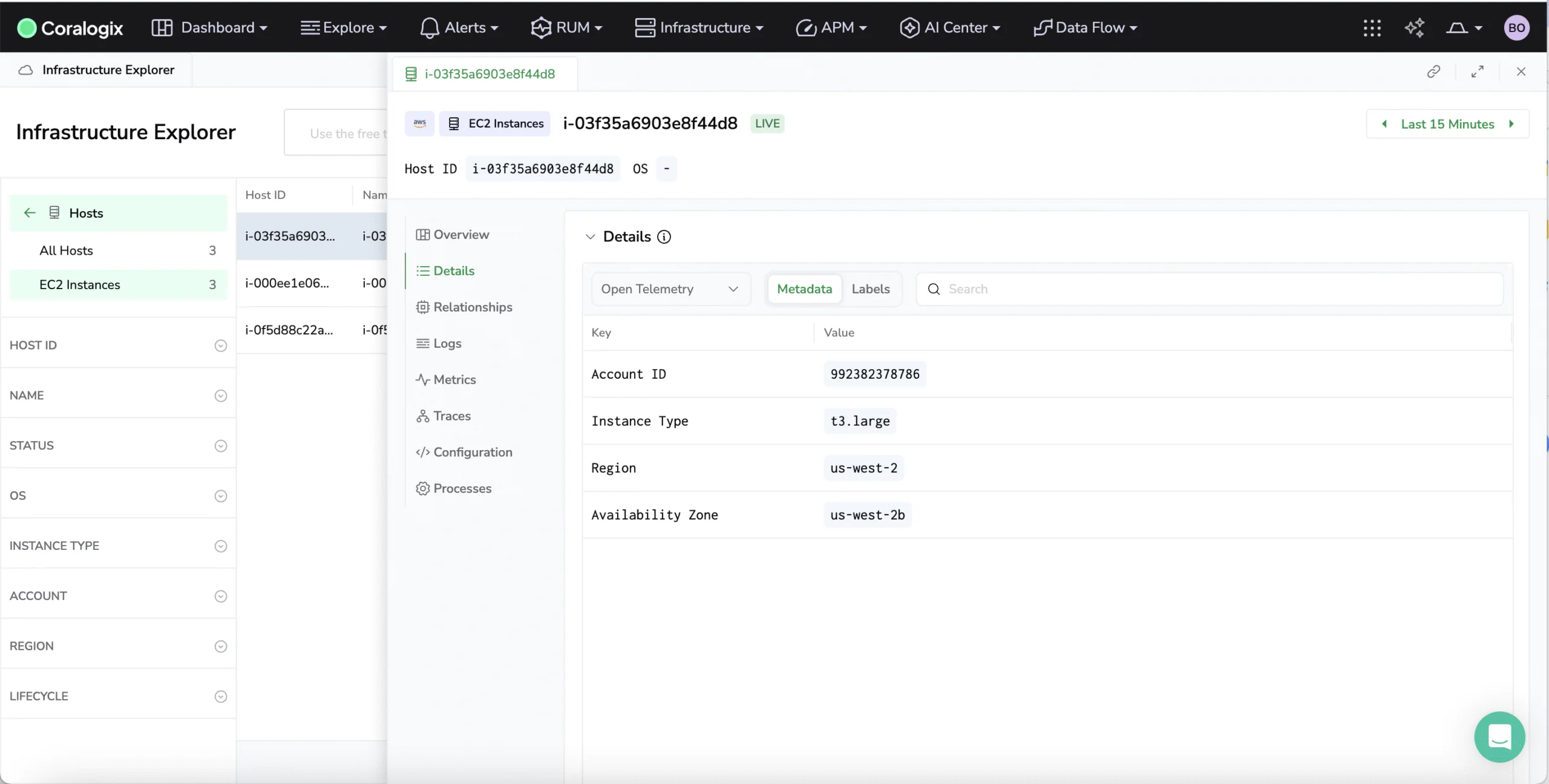Image resolution: width=1549 pixels, height=784 pixels.
Task: Open the Alerts menu
Action: click(459, 28)
